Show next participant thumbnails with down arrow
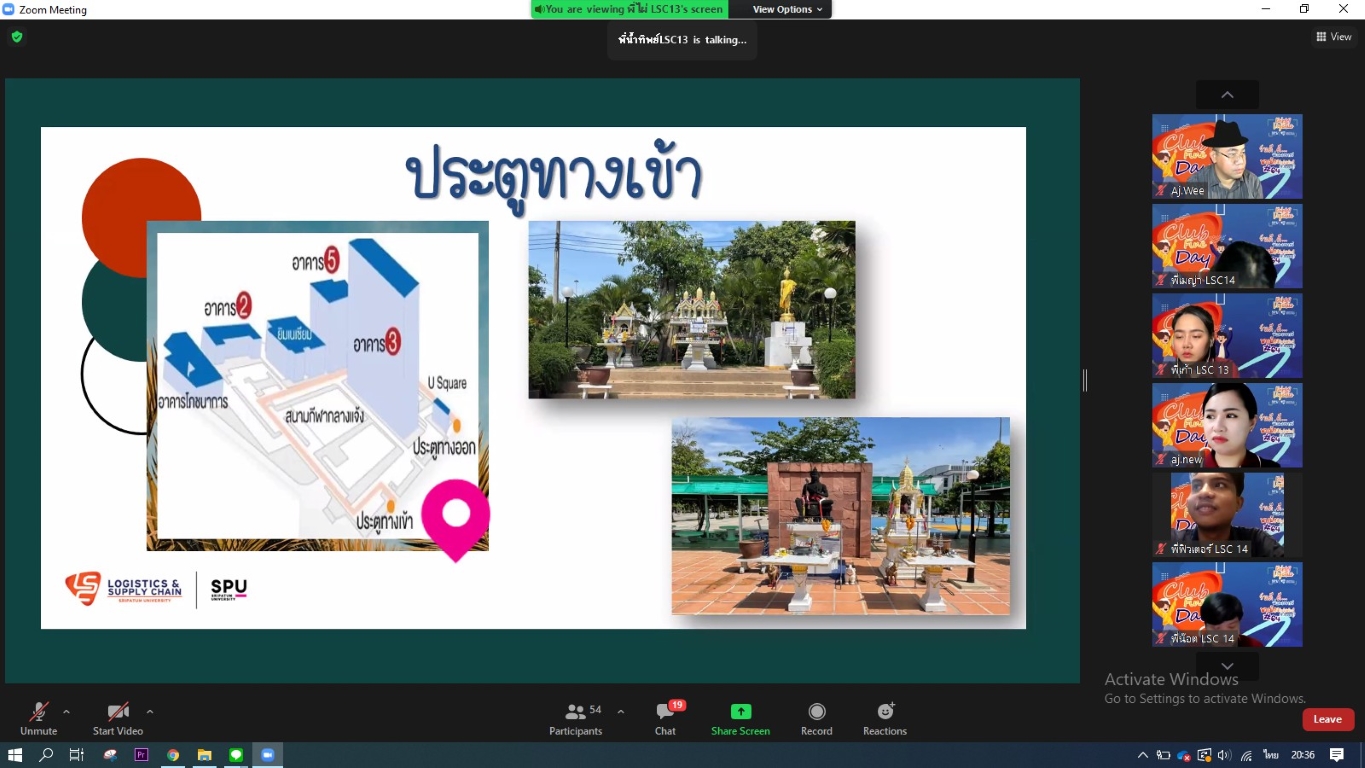 tap(1227, 666)
